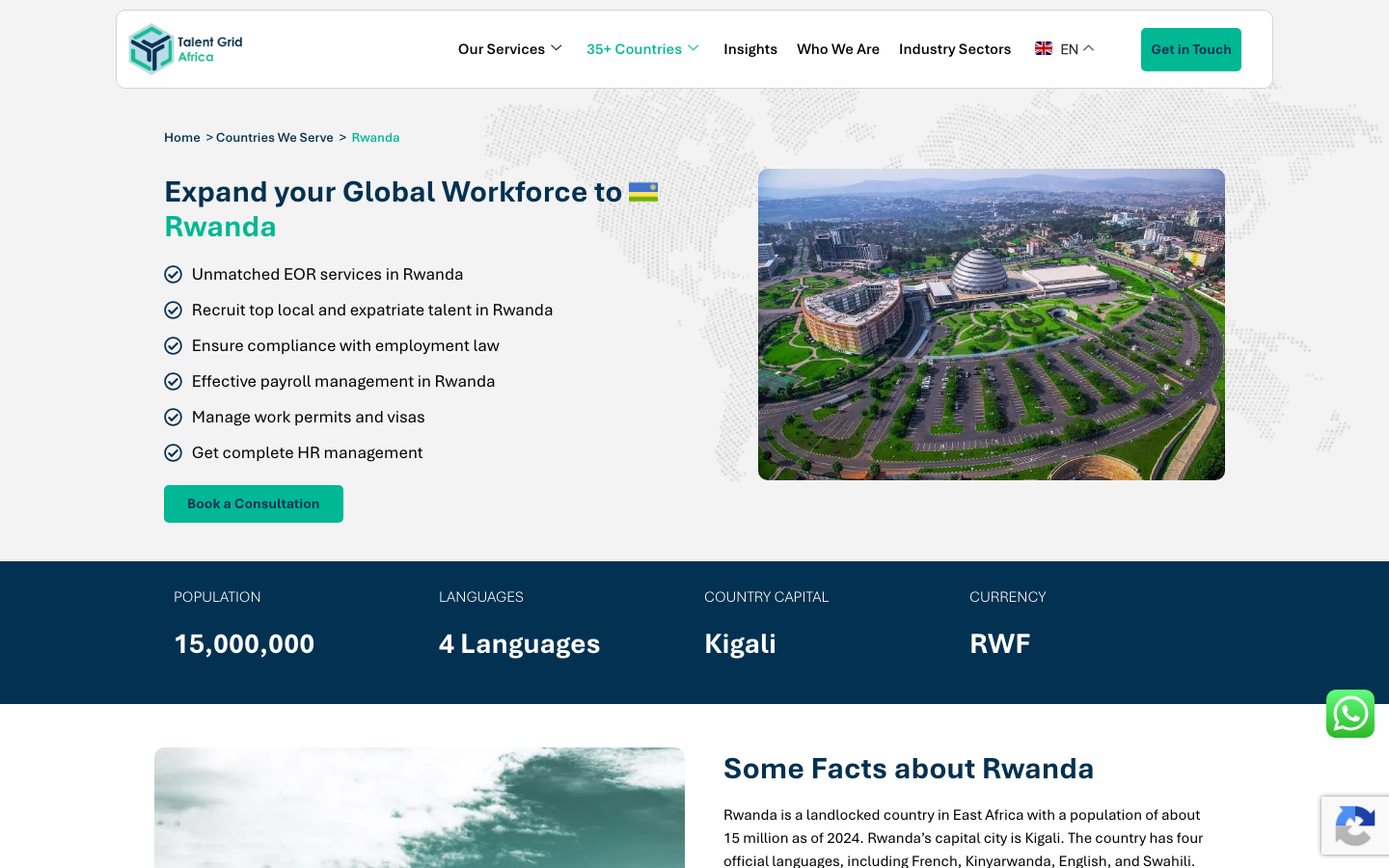The height and width of the screenshot is (868, 1389).
Task: Click Manage work permits and visas text
Action: pyautogui.click(x=309, y=418)
